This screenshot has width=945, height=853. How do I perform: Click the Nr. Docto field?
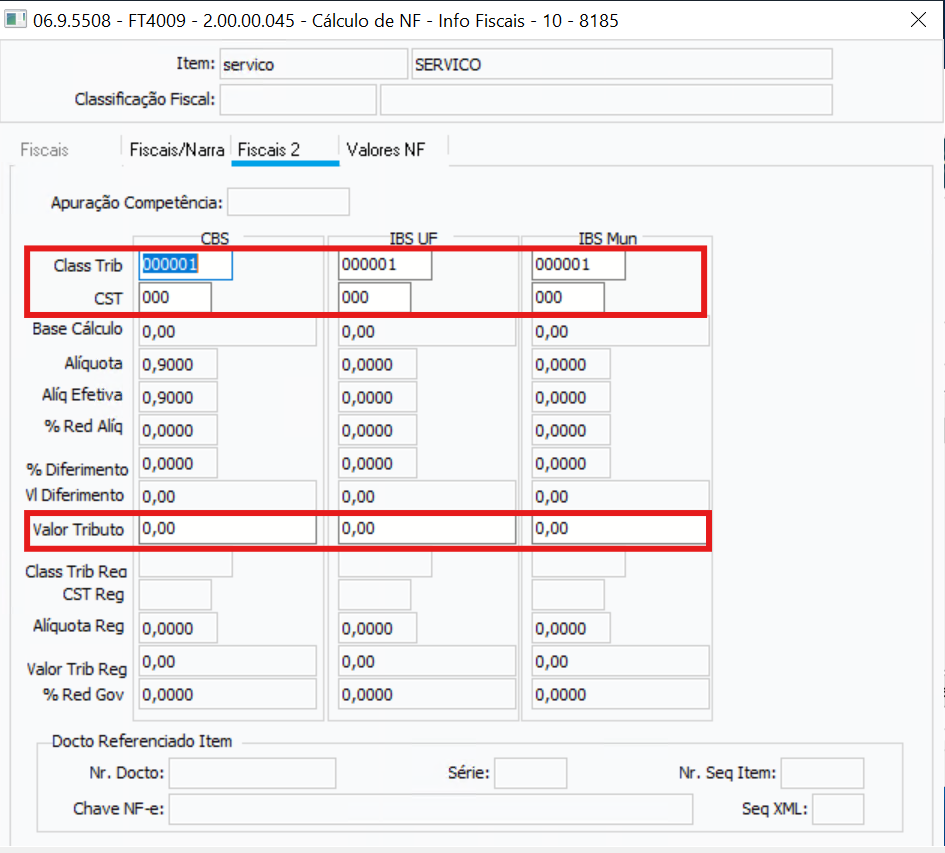(x=252, y=773)
